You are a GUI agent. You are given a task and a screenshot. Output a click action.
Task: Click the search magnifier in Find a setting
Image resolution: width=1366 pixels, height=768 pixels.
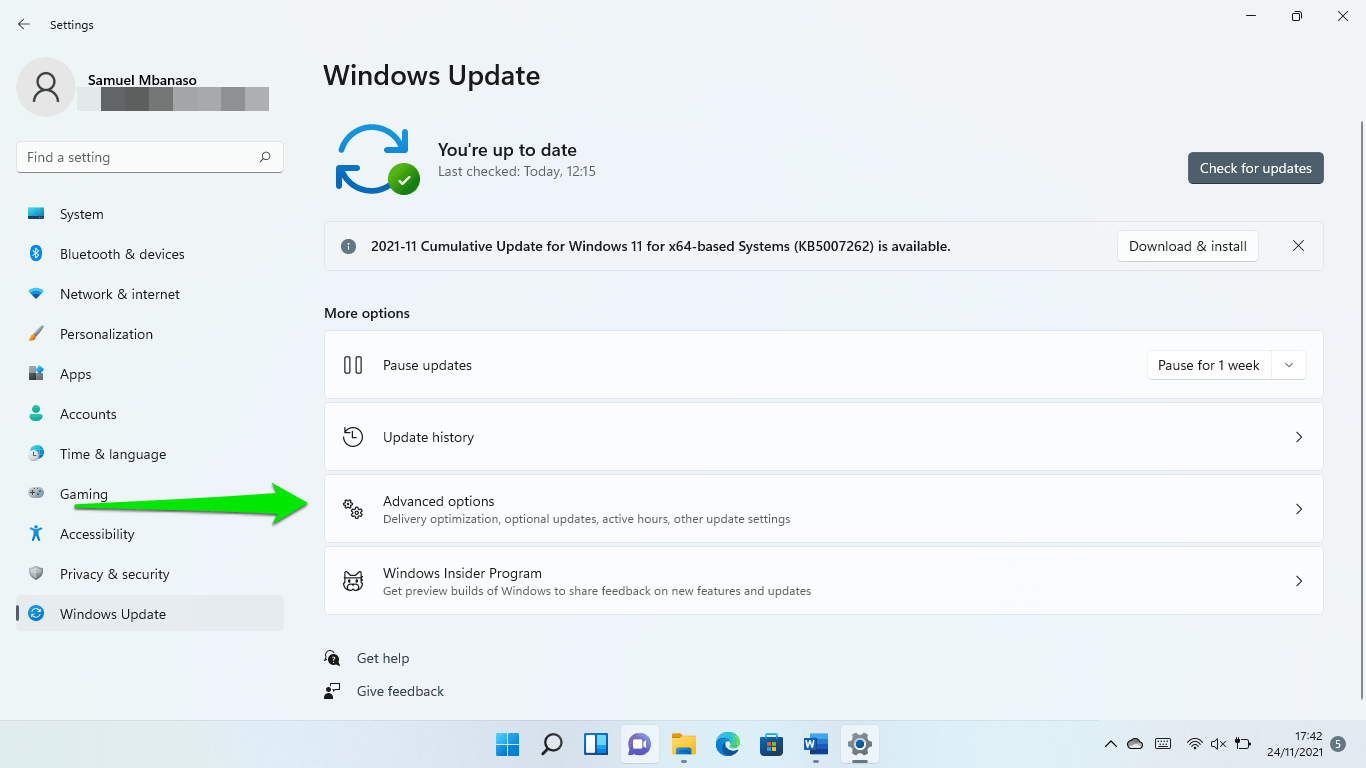[265, 157]
